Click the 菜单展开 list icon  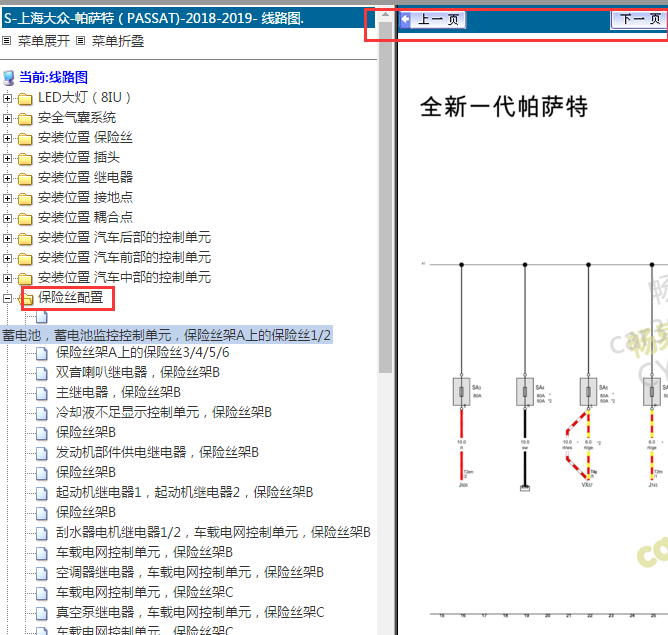[x=6, y=41]
